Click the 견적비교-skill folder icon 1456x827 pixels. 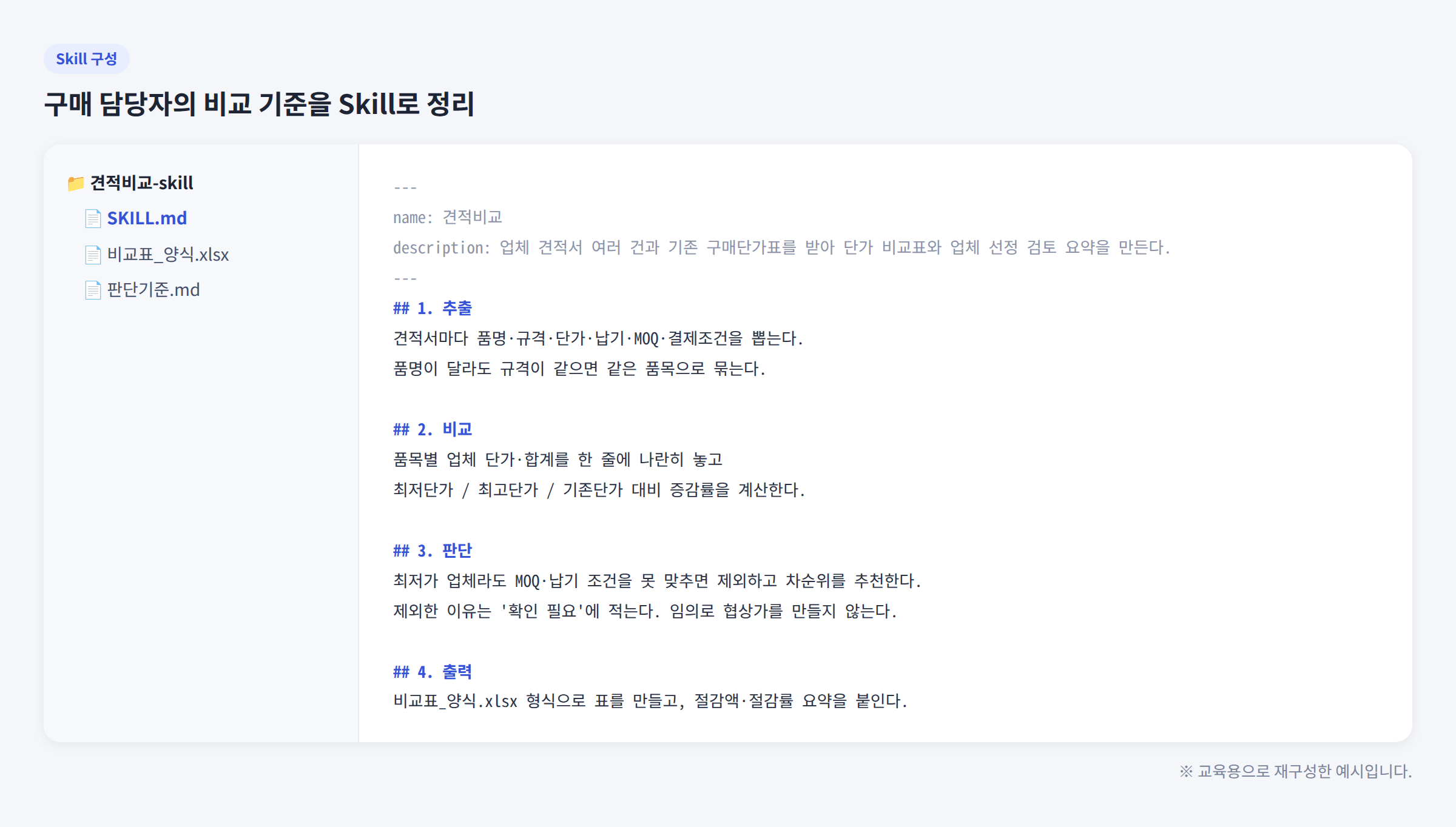(76, 183)
